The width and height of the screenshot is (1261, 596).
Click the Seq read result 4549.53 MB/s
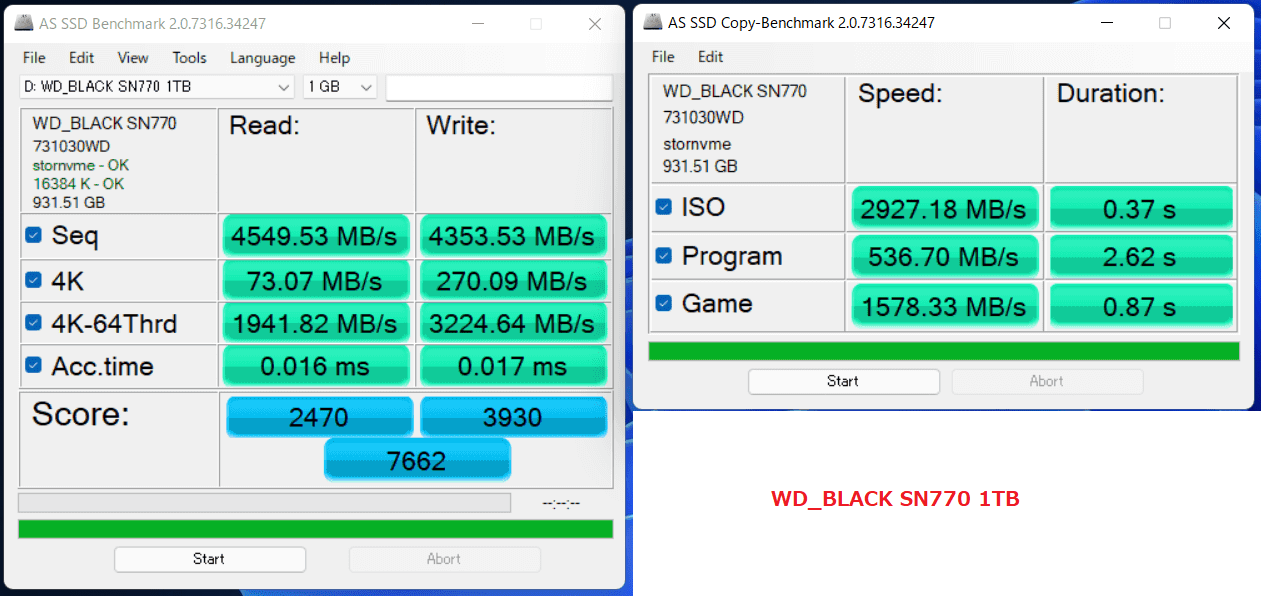[x=315, y=237]
